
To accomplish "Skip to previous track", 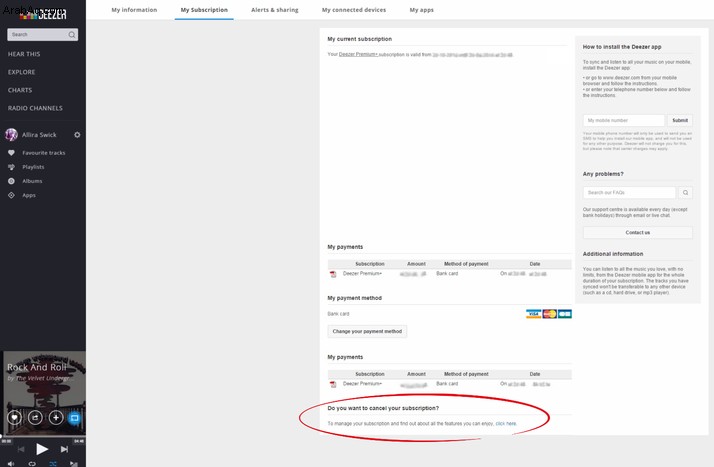I will point(21,449).
